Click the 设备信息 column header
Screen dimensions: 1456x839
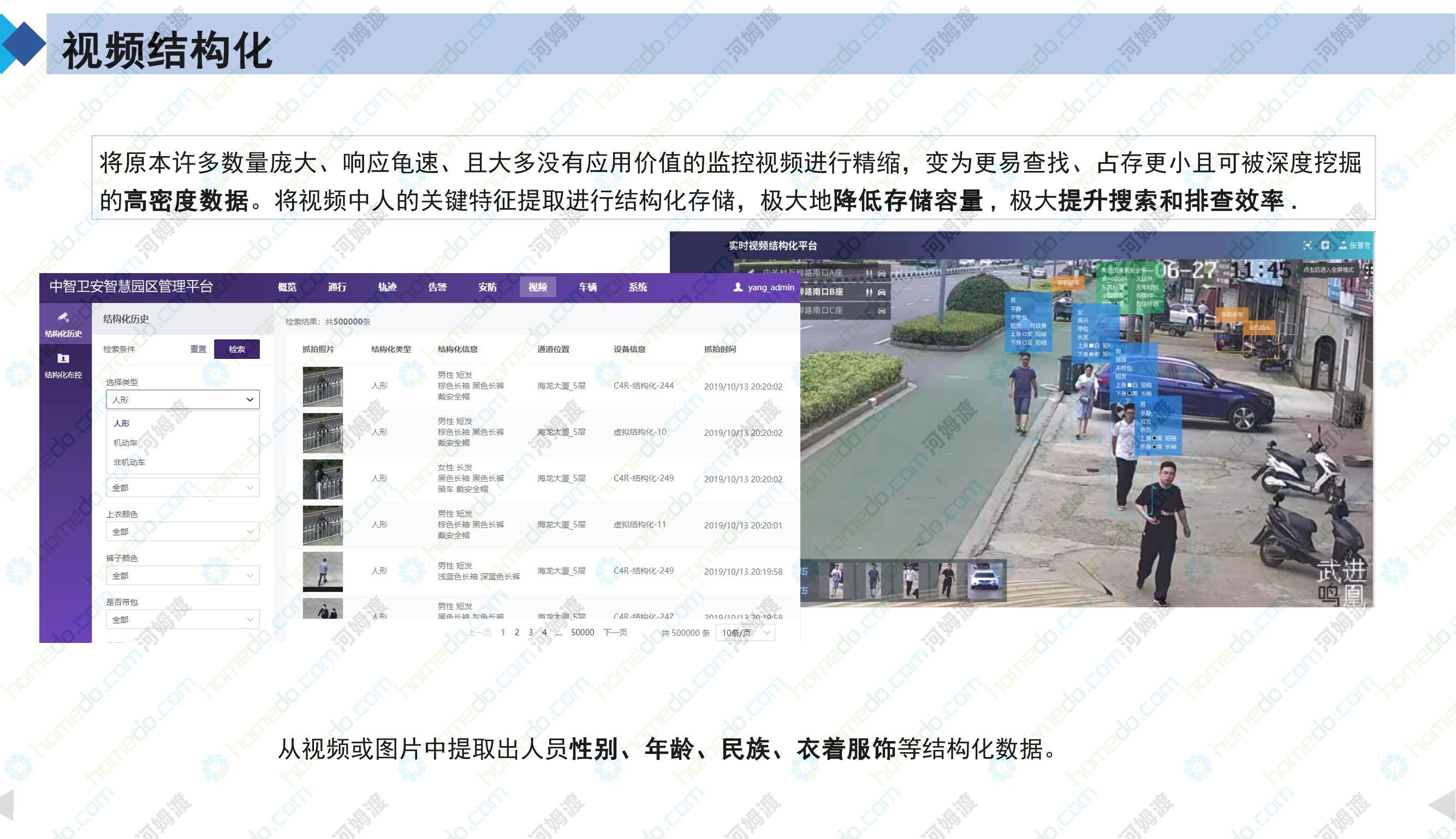629,349
